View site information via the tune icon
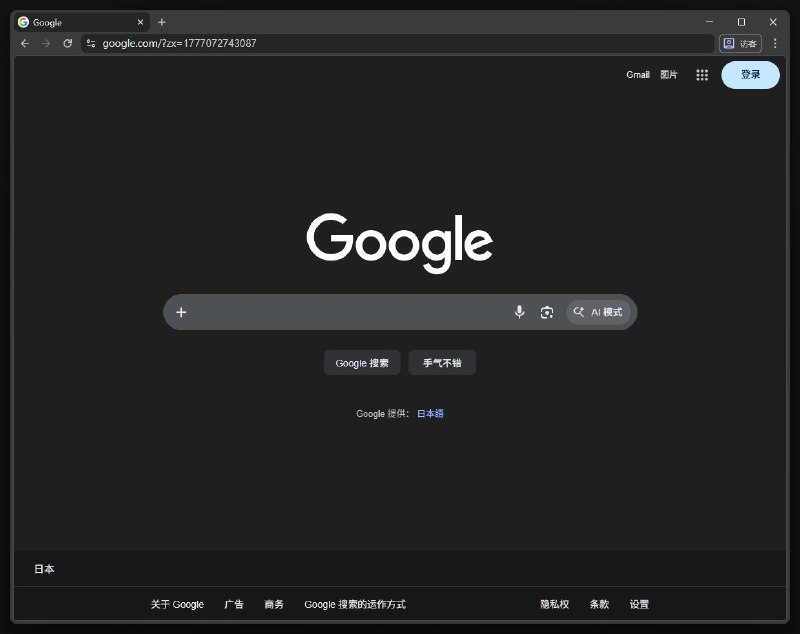The width and height of the screenshot is (800, 634). coord(89,43)
